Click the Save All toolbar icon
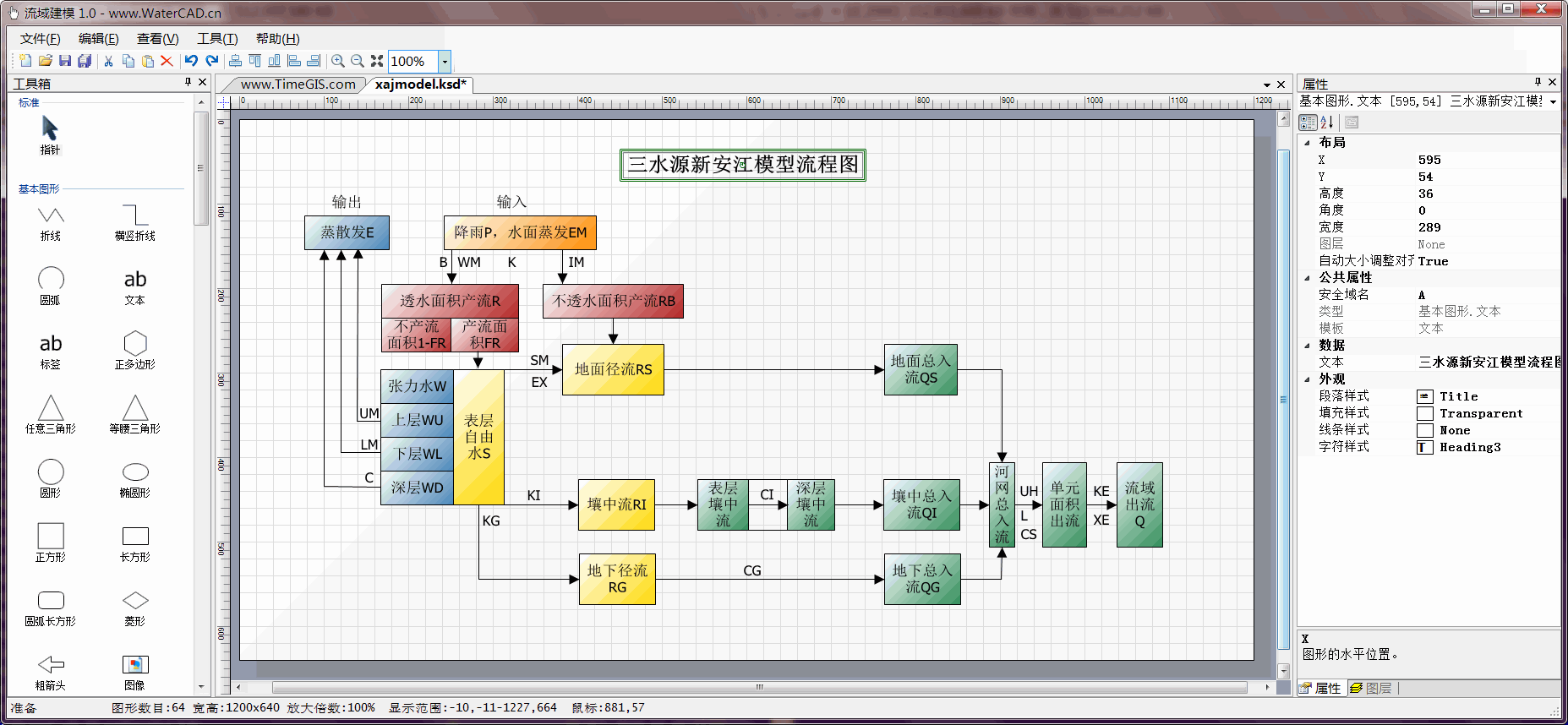This screenshot has width=1568, height=725. click(85, 61)
